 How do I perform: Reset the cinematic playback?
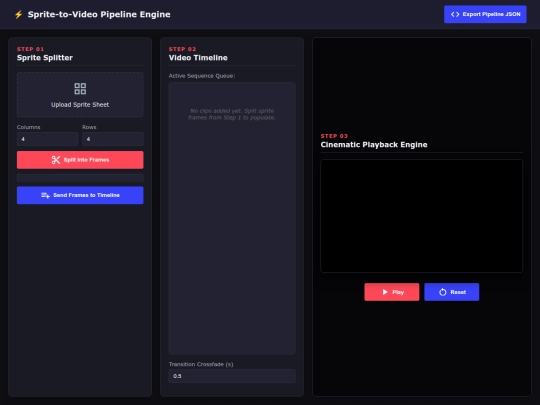[x=451, y=292]
